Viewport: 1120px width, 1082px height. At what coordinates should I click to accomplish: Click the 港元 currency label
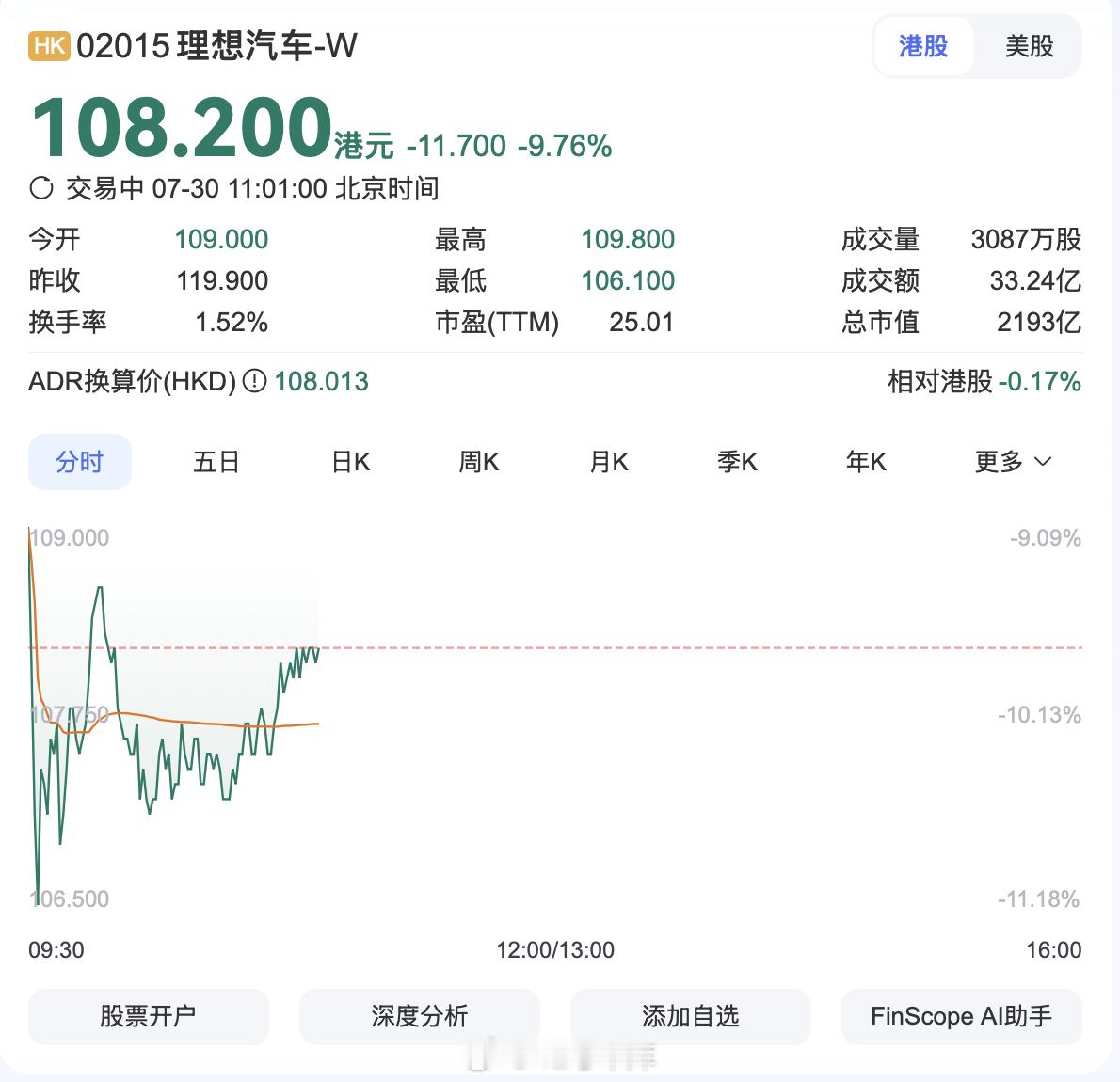point(363,146)
